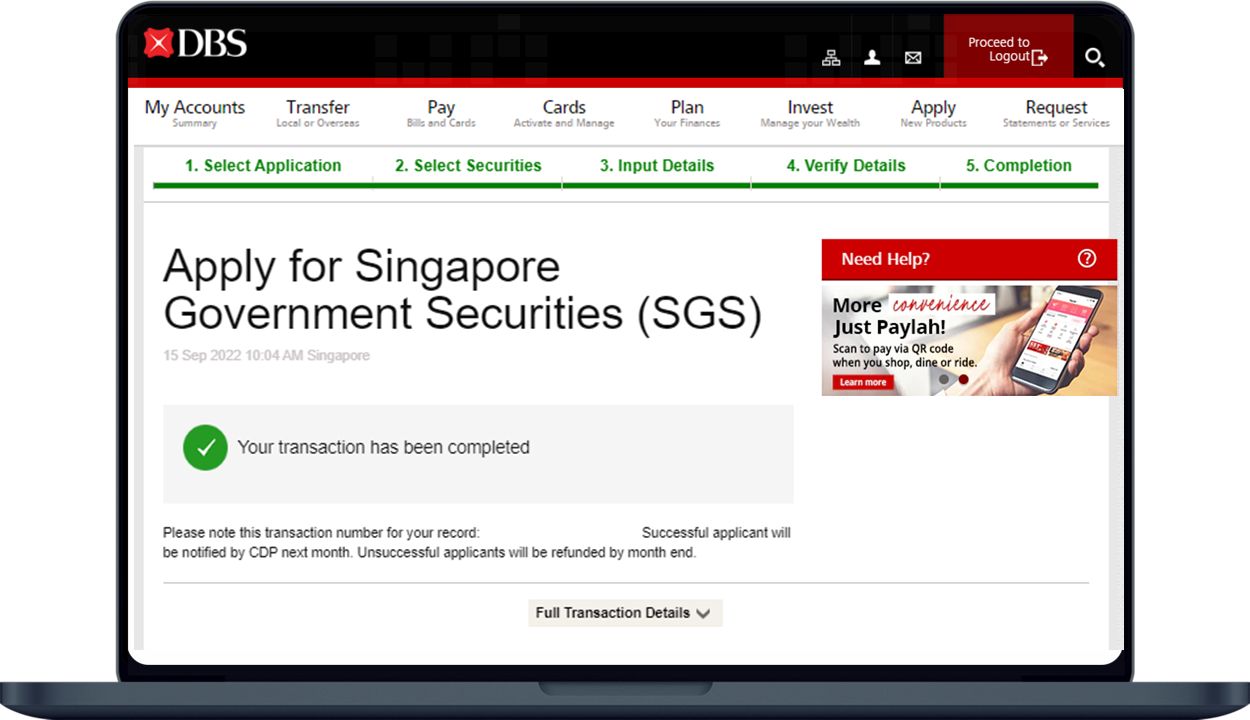
Task: Open the Transfer menu
Action: (317, 113)
